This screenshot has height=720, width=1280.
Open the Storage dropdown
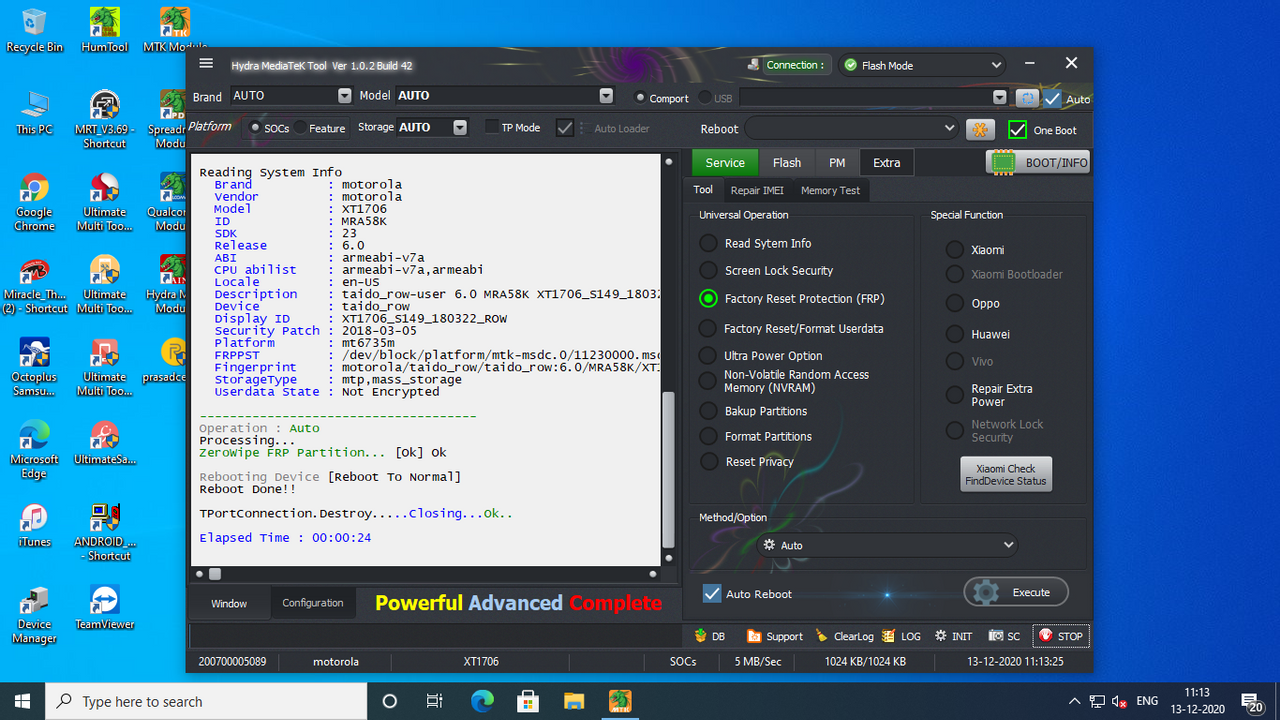[x=460, y=128]
